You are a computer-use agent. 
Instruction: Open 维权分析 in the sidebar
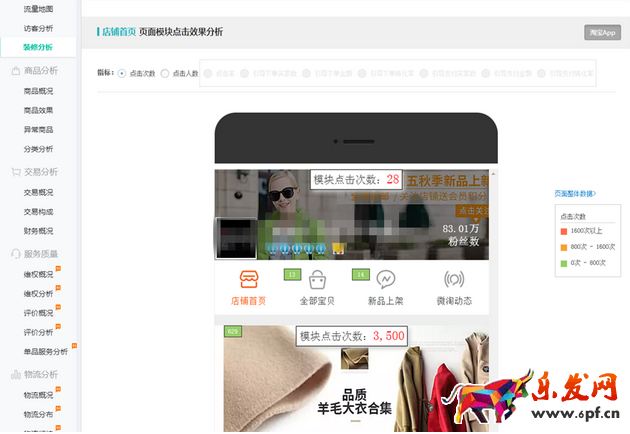pyautogui.click(x=38, y=294)
